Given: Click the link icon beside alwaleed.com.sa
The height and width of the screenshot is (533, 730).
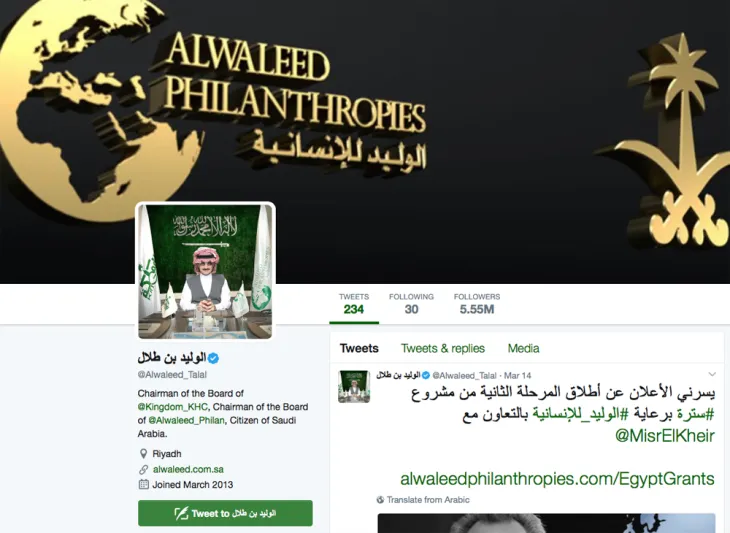Looking at the screenshot, I should [x=143, y=469].
